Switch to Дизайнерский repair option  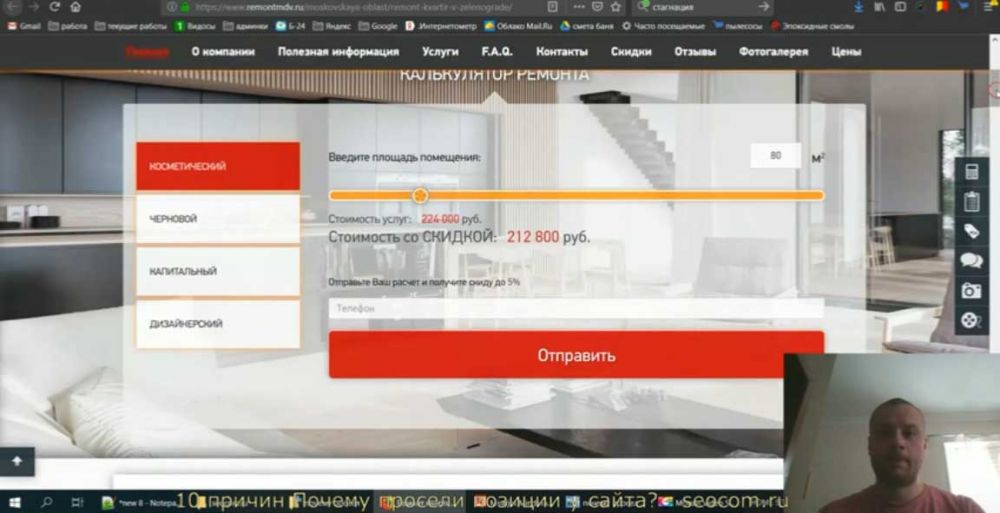(x=218, y=324)
